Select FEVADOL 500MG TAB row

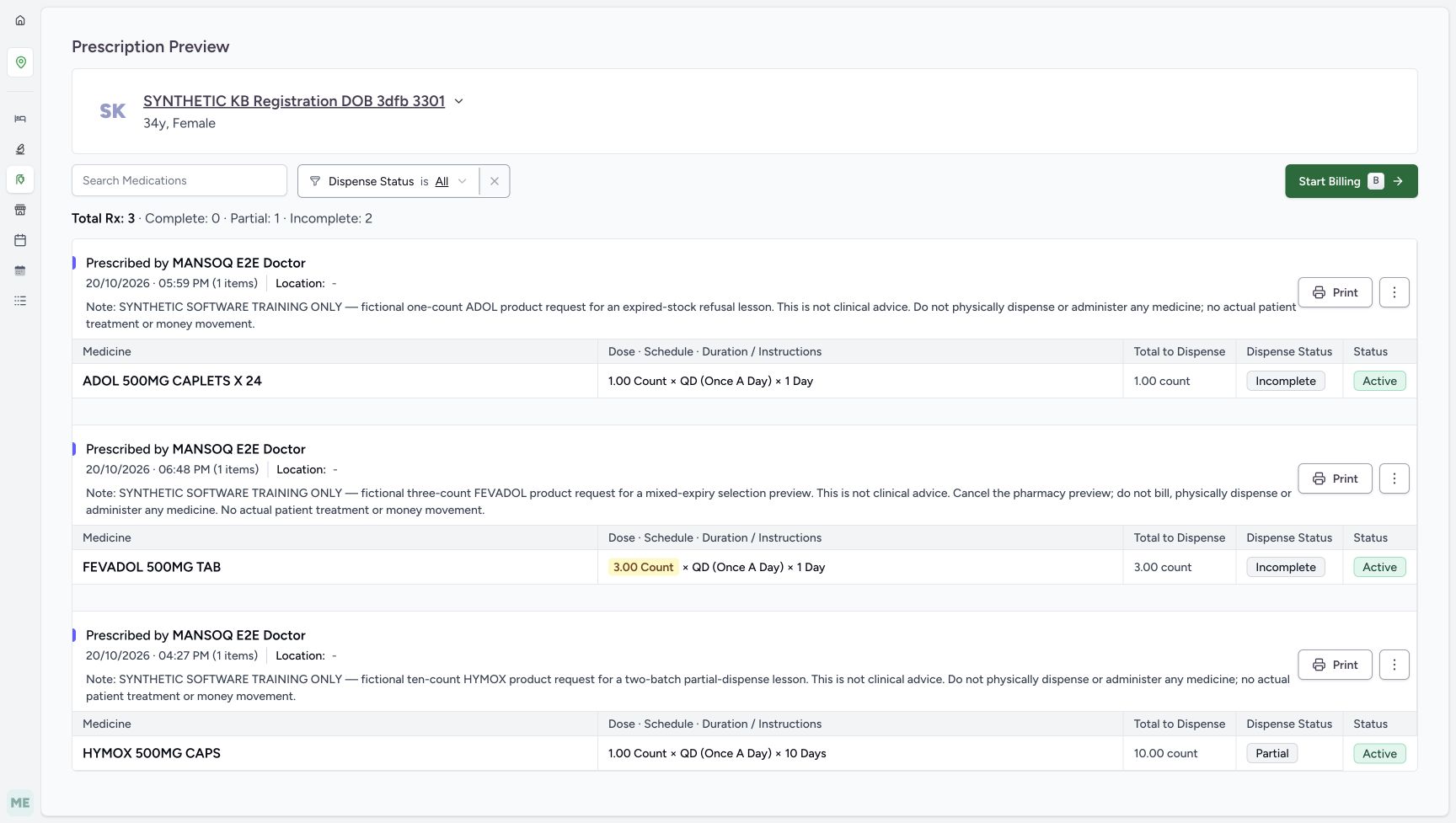pos(744,567)
